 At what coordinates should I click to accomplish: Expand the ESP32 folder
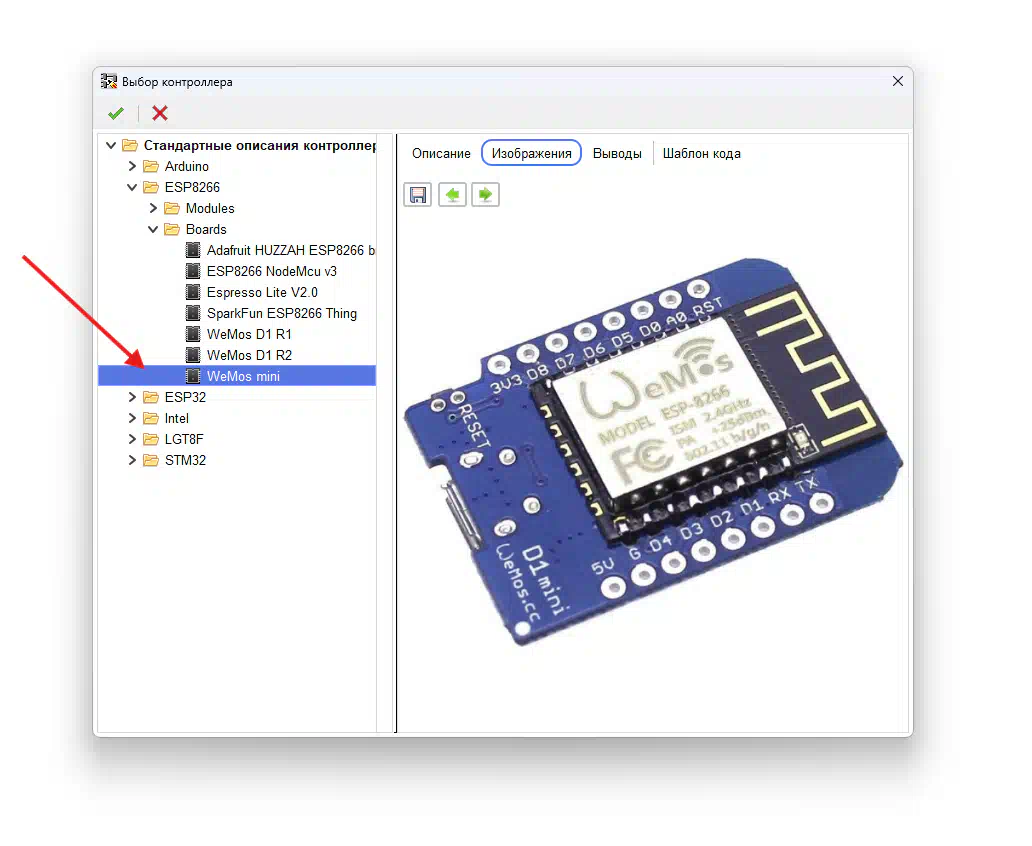click(x=132, y=397)
